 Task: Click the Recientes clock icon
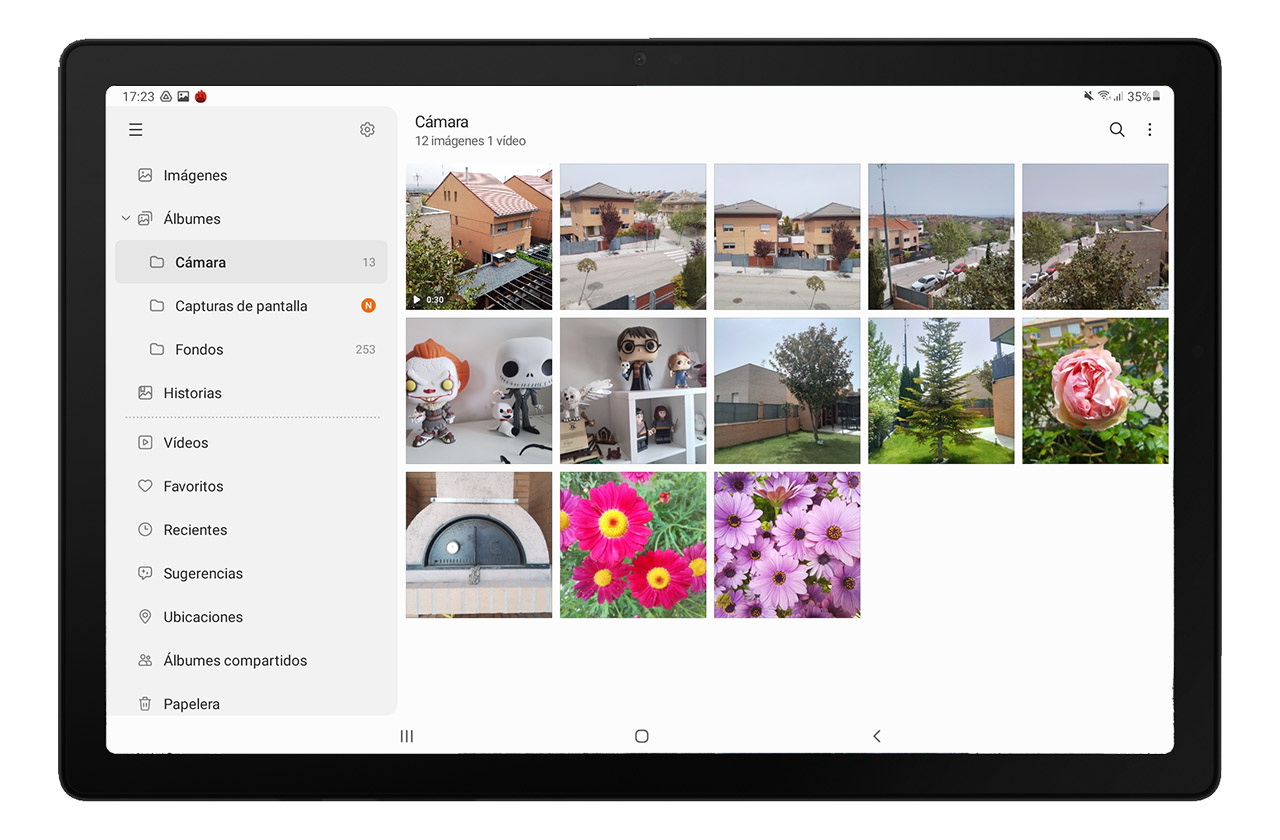(x=145, y=530)
